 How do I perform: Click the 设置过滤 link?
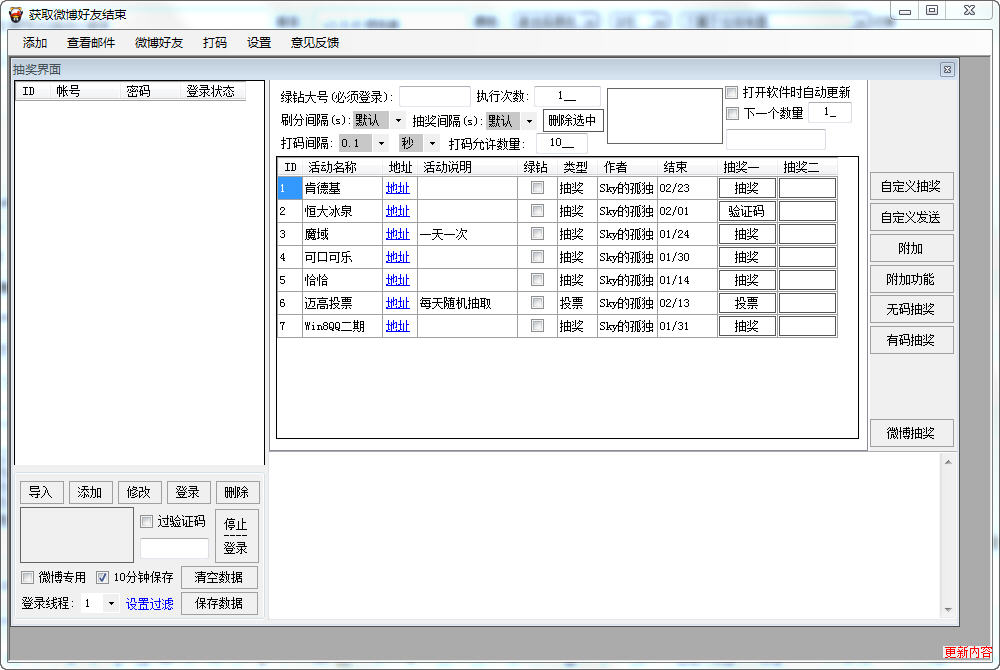[149, 604]
